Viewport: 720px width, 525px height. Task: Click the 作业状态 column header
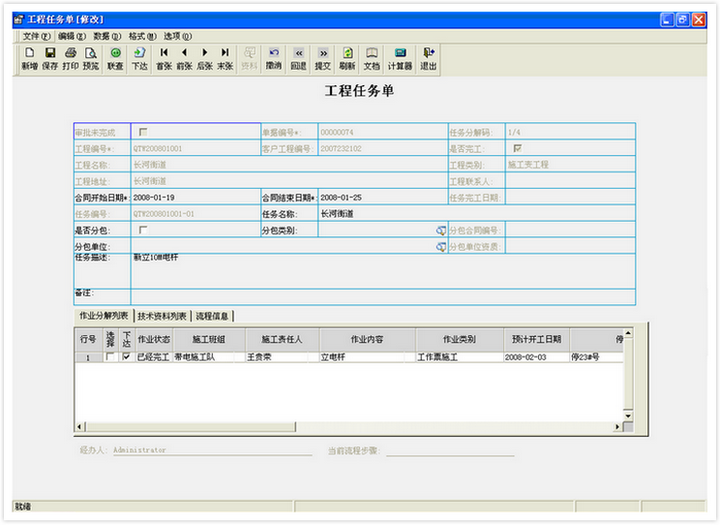pos(154,340)
